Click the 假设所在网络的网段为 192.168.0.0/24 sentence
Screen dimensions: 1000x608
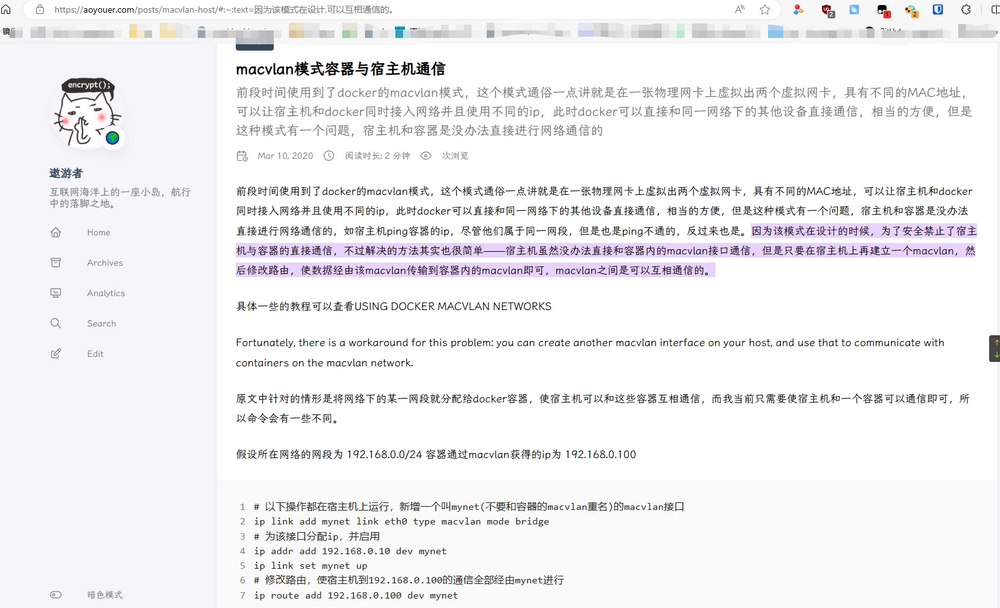(436, 454)
